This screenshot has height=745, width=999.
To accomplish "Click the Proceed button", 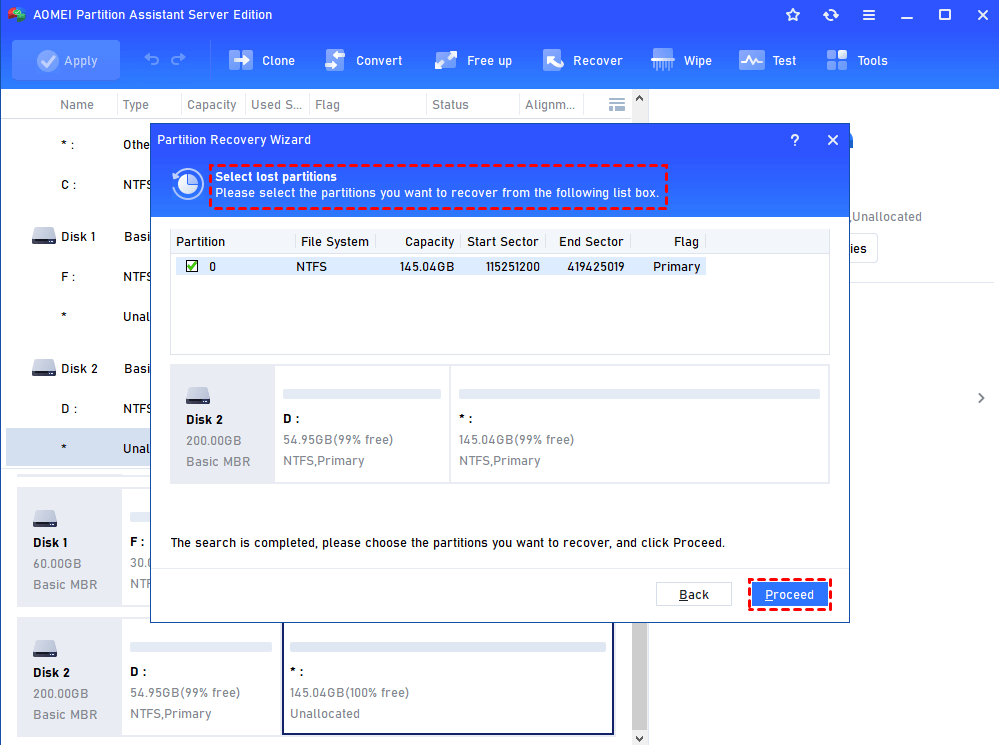I will tap(789, 595).
